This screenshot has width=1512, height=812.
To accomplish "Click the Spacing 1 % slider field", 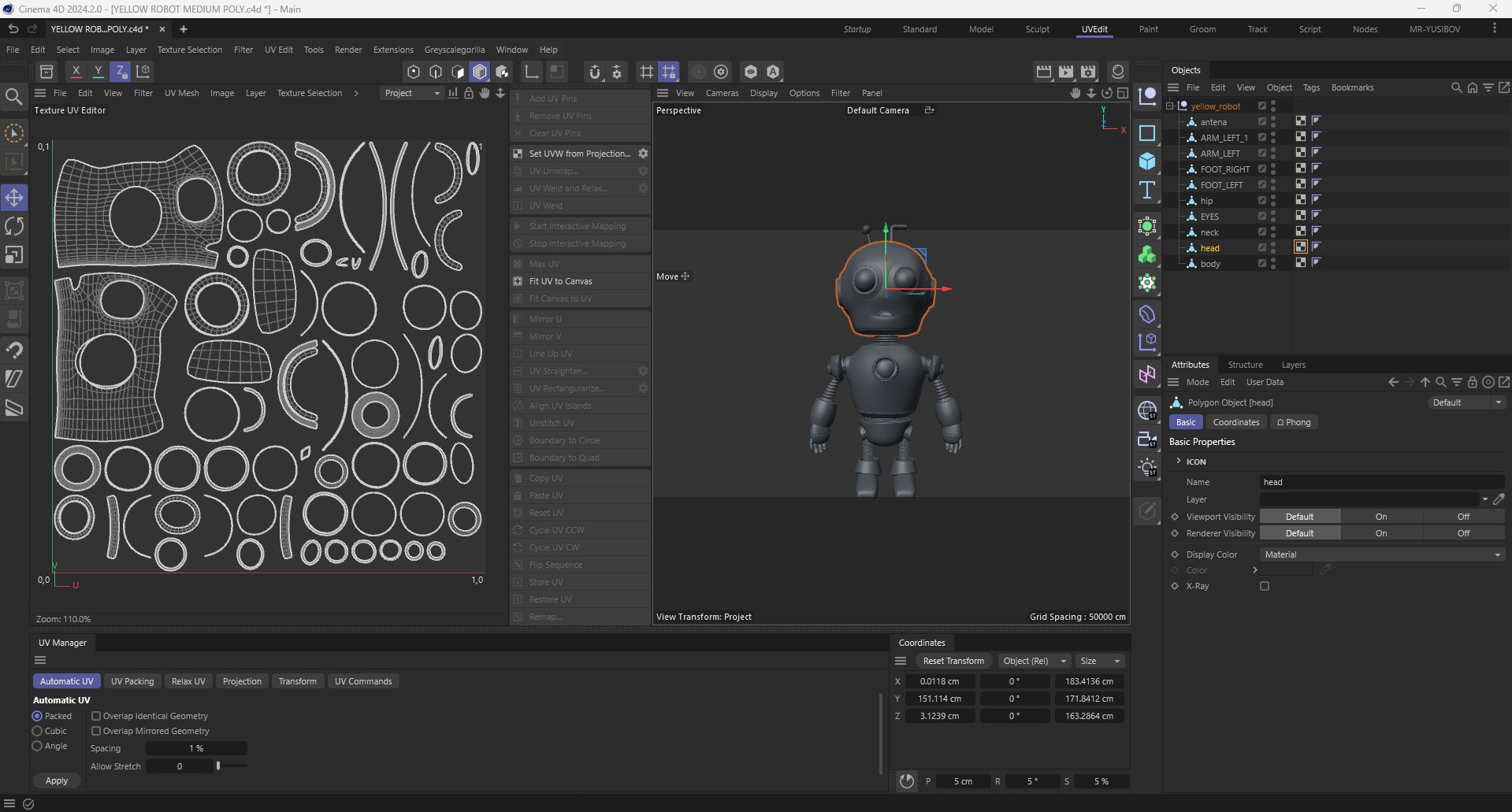I will pos(196,748).
